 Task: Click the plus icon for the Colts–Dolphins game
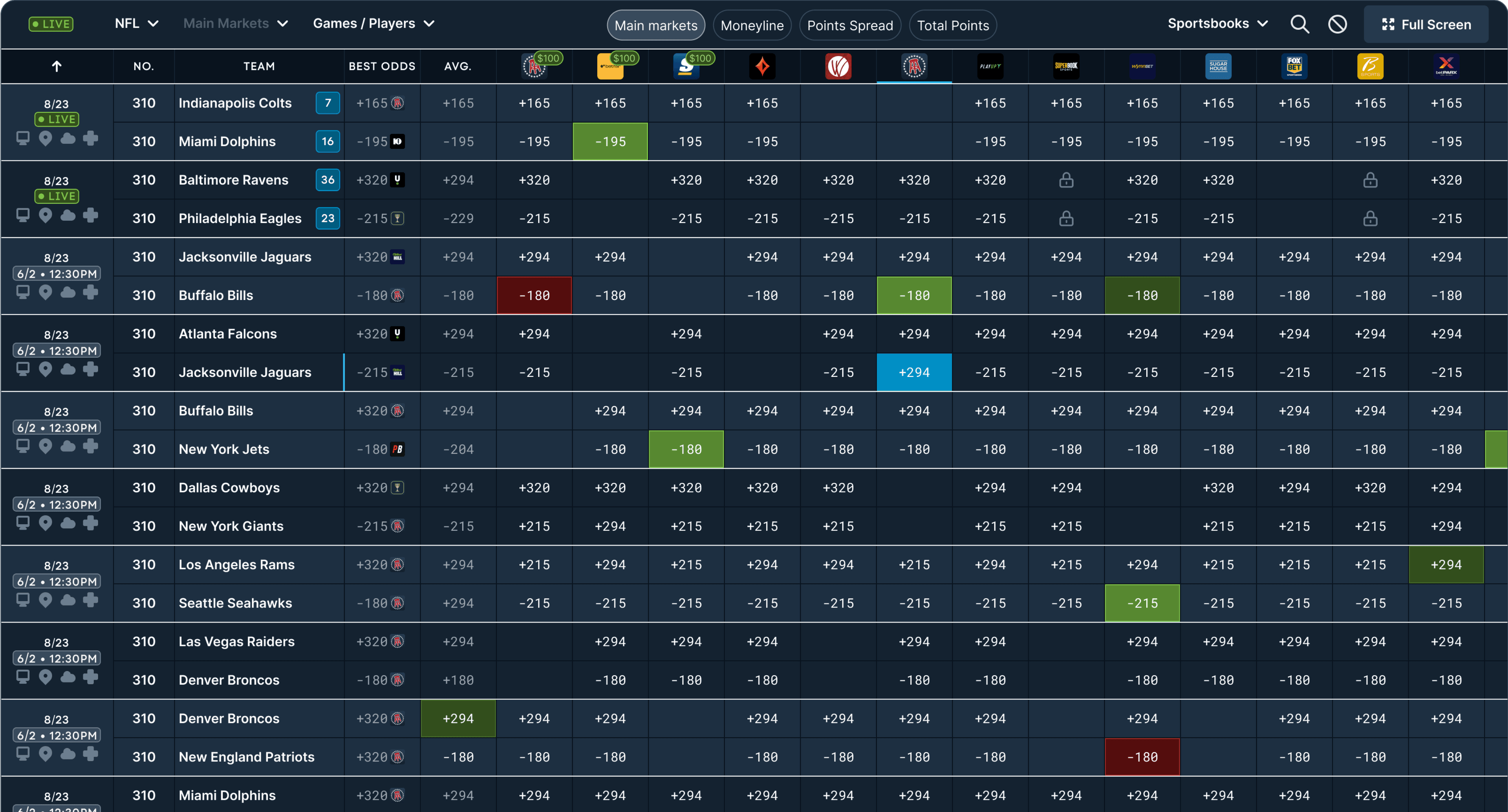[90, 139]
